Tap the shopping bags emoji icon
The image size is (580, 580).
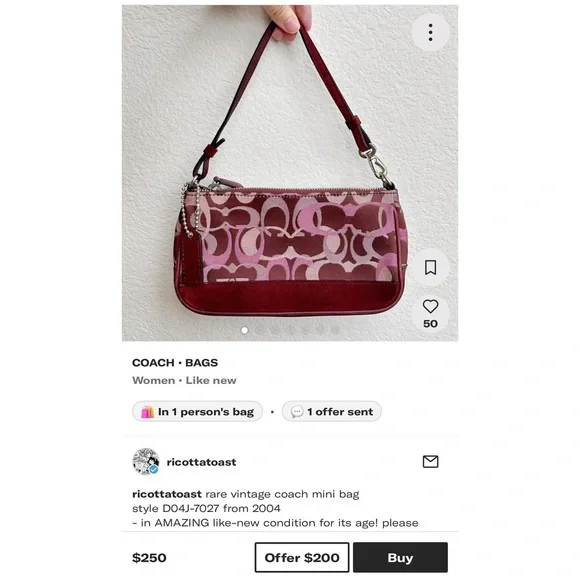148,412
